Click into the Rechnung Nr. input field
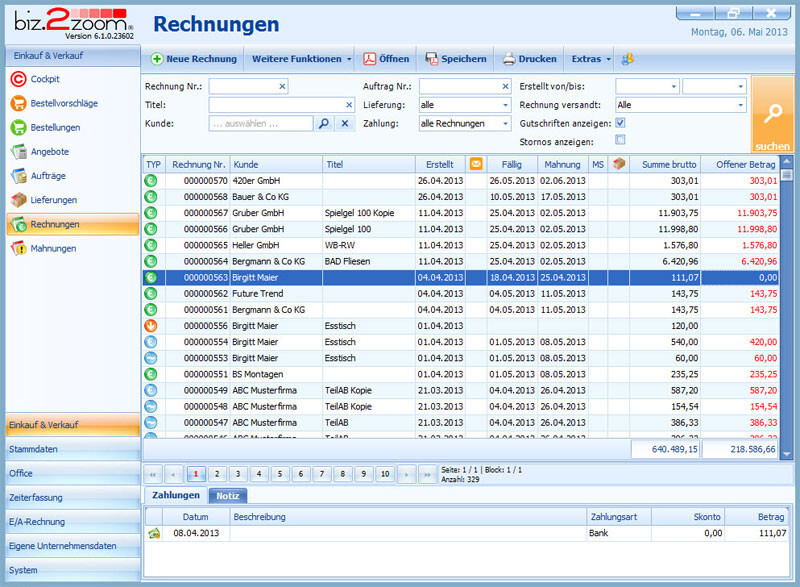 point(242,87)
